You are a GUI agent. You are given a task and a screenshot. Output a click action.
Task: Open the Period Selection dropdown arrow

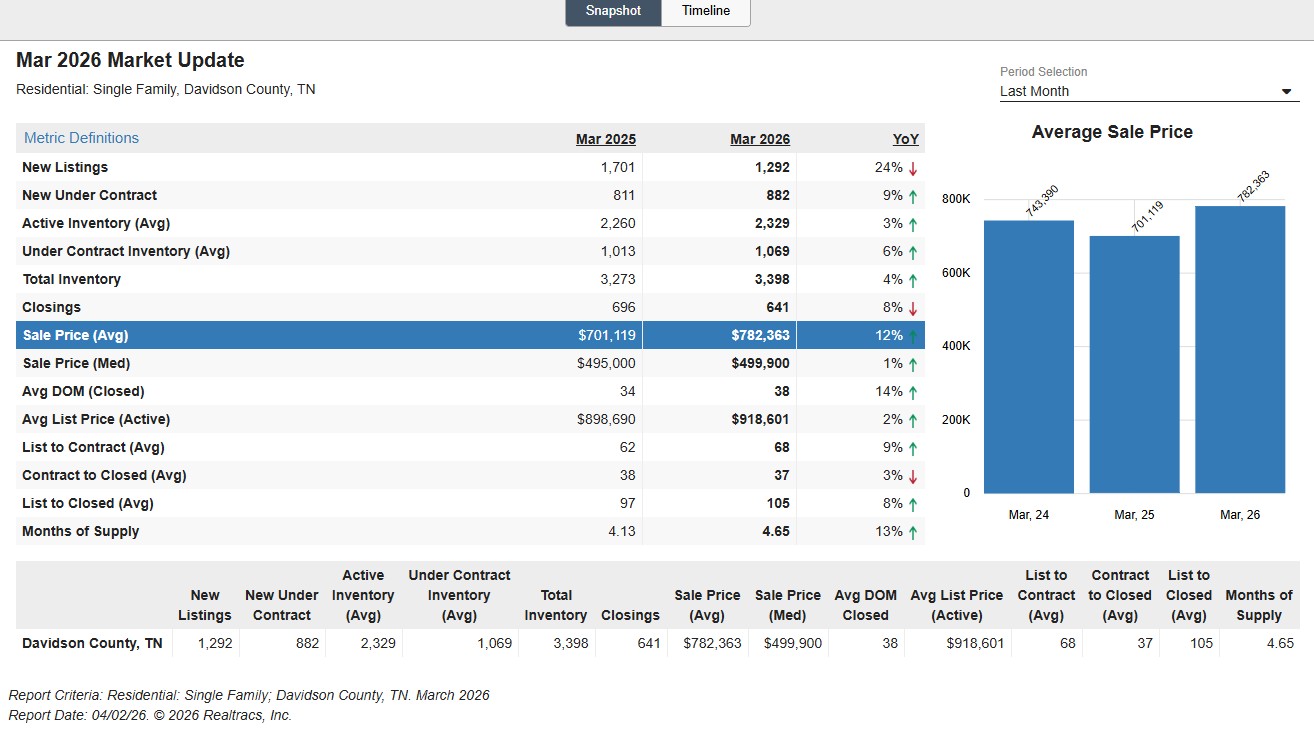pyautogui.click(x=1286, y=92)
